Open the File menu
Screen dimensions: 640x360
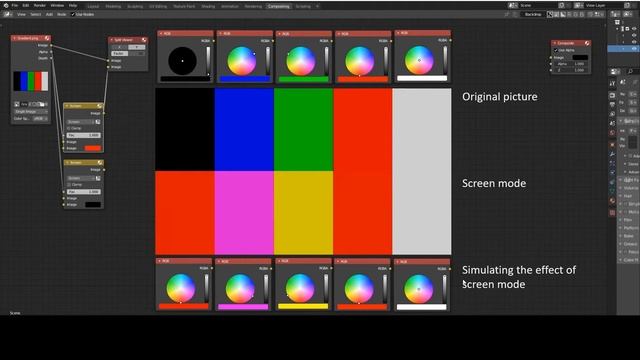click(15, 6)
